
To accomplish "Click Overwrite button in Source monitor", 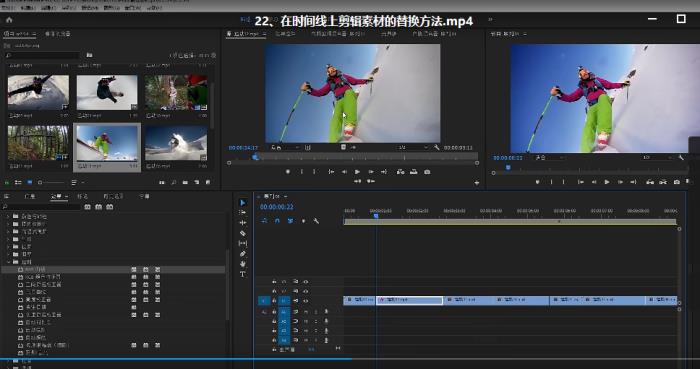I will [413, 172].
